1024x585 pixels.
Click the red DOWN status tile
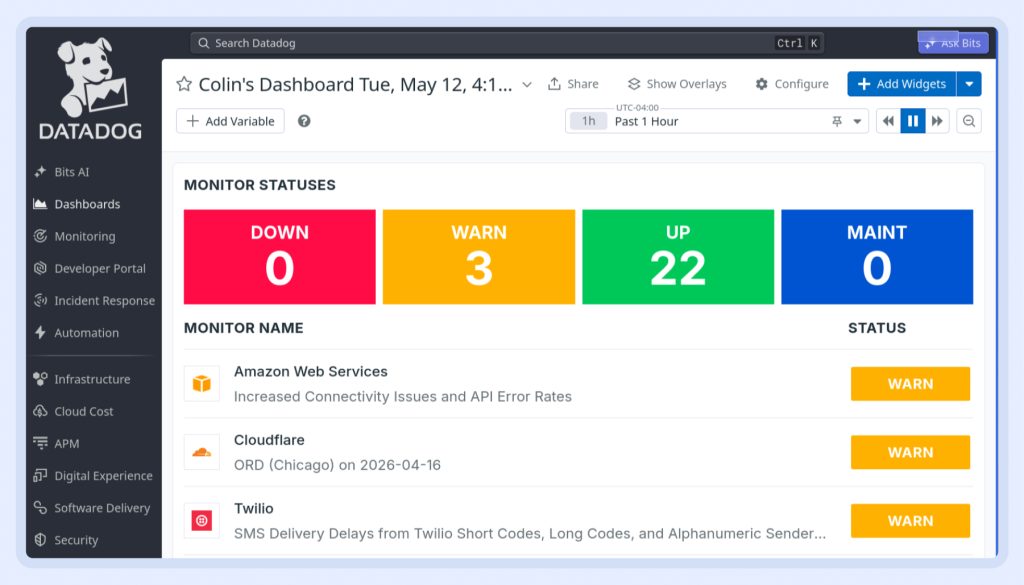(280, 257)
